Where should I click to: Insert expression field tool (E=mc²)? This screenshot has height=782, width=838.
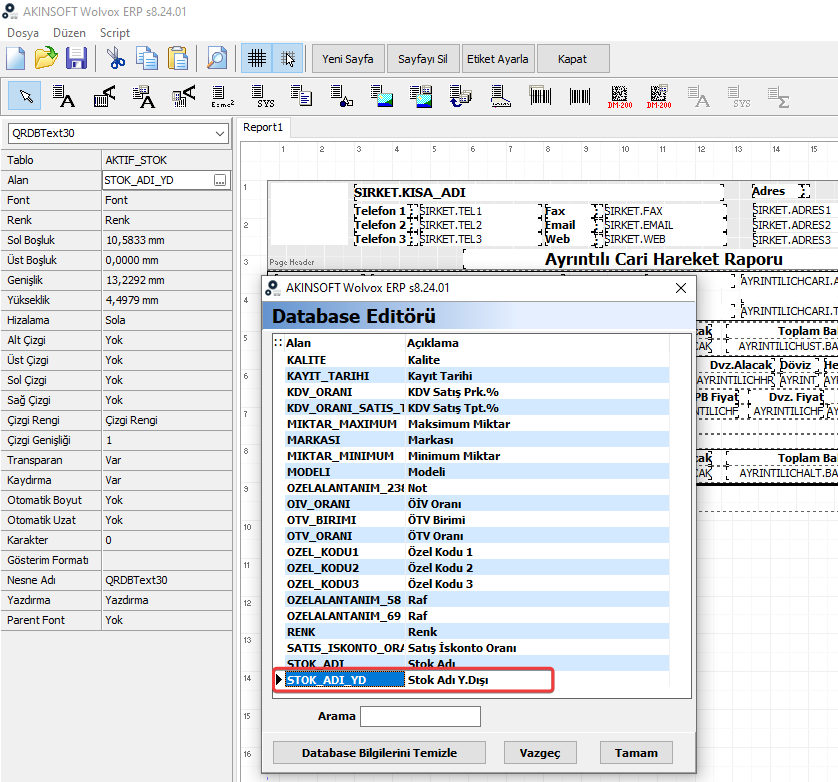pos(222,97)
